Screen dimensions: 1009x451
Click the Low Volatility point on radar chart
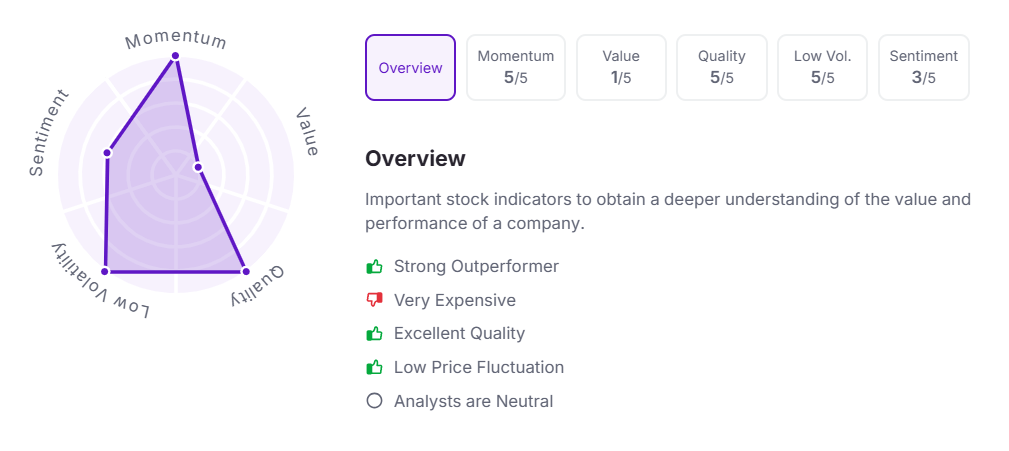[105, 271]
